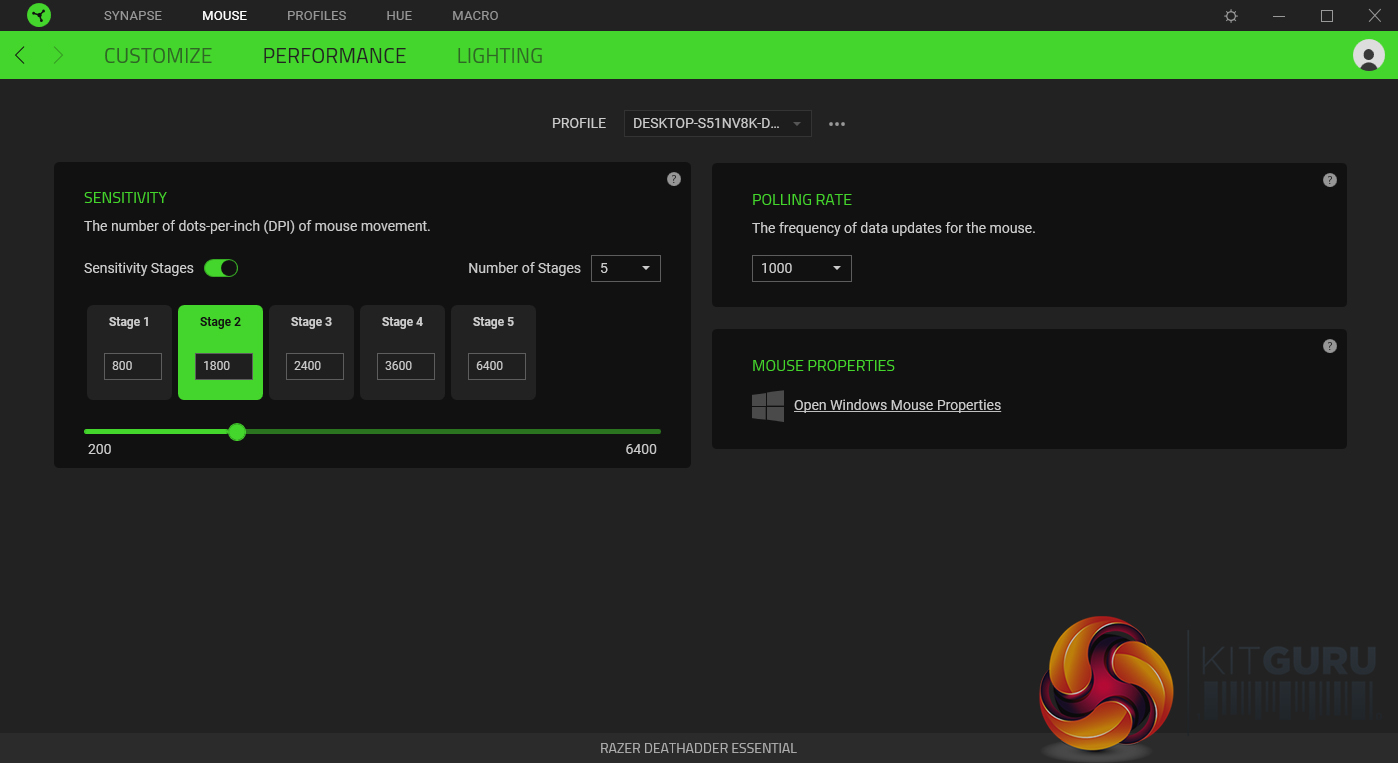
Task: Click the Mouse Properties heading
Action: 823,366
